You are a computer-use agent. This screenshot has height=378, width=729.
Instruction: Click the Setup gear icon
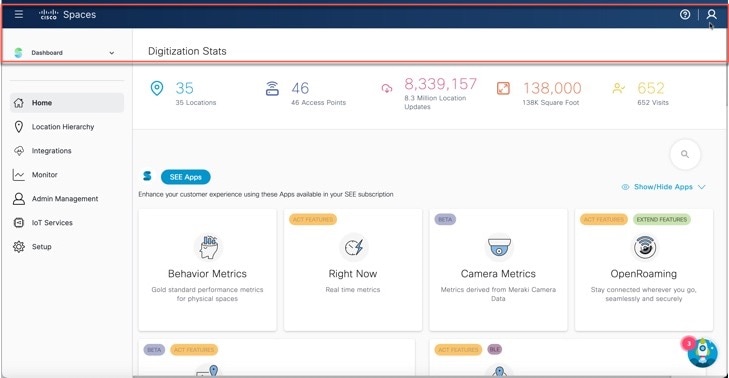point(19,247)
